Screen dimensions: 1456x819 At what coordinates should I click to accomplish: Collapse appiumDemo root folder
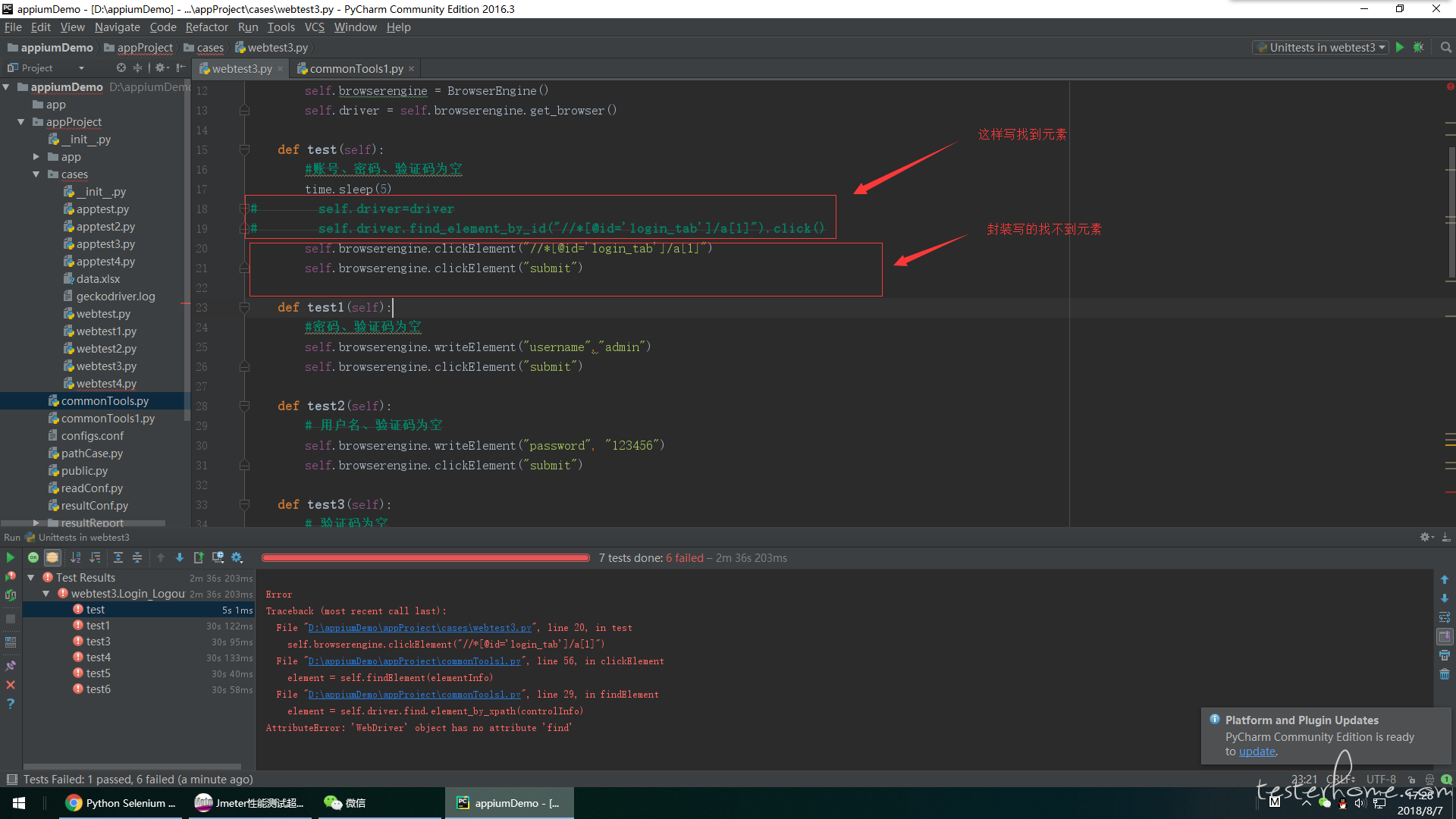7,87
